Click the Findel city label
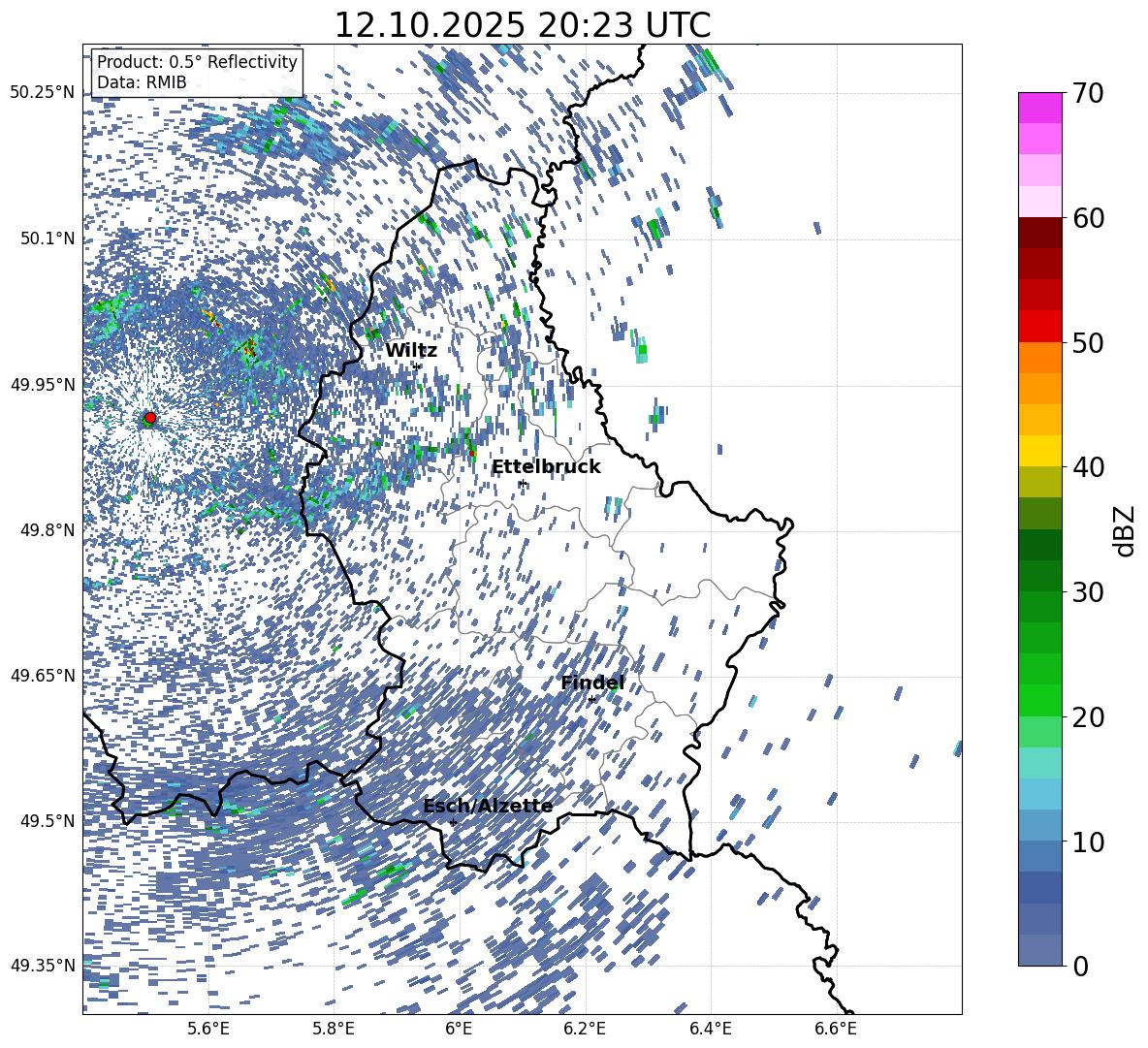The image size is (1148, 1048). (x=592, y=683)
